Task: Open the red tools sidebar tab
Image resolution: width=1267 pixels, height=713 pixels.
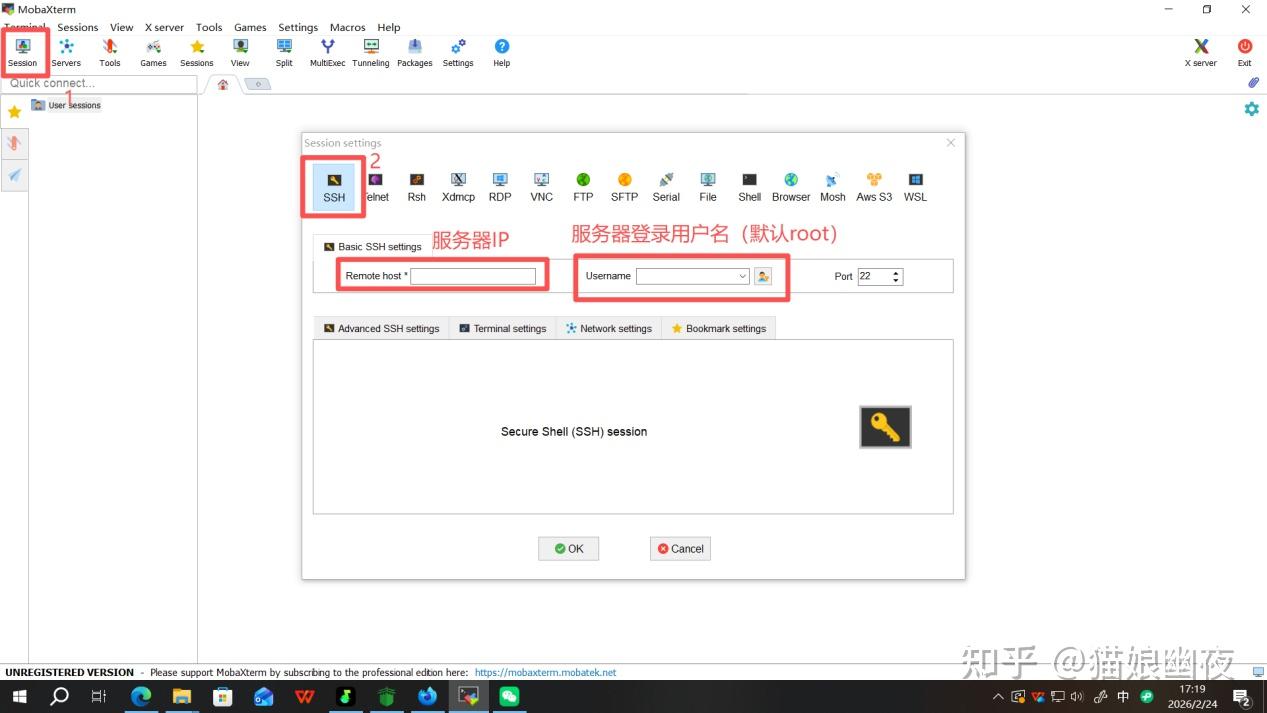Action: [x=14, y=144]
